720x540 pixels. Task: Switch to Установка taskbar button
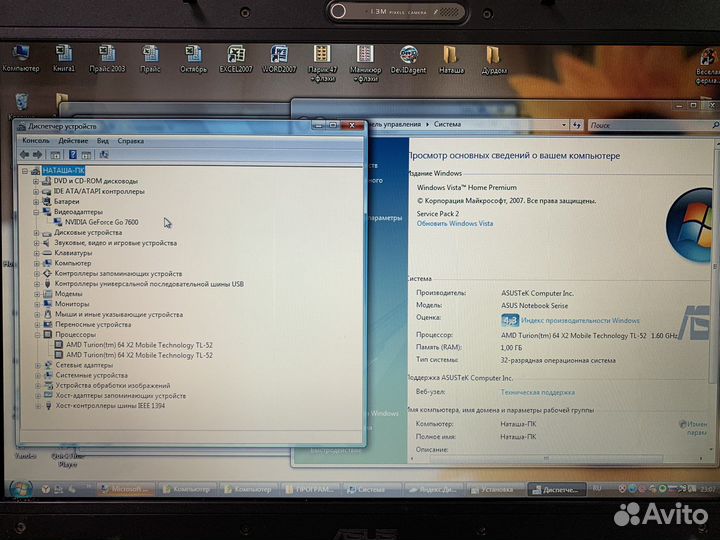tap(495, 490)
